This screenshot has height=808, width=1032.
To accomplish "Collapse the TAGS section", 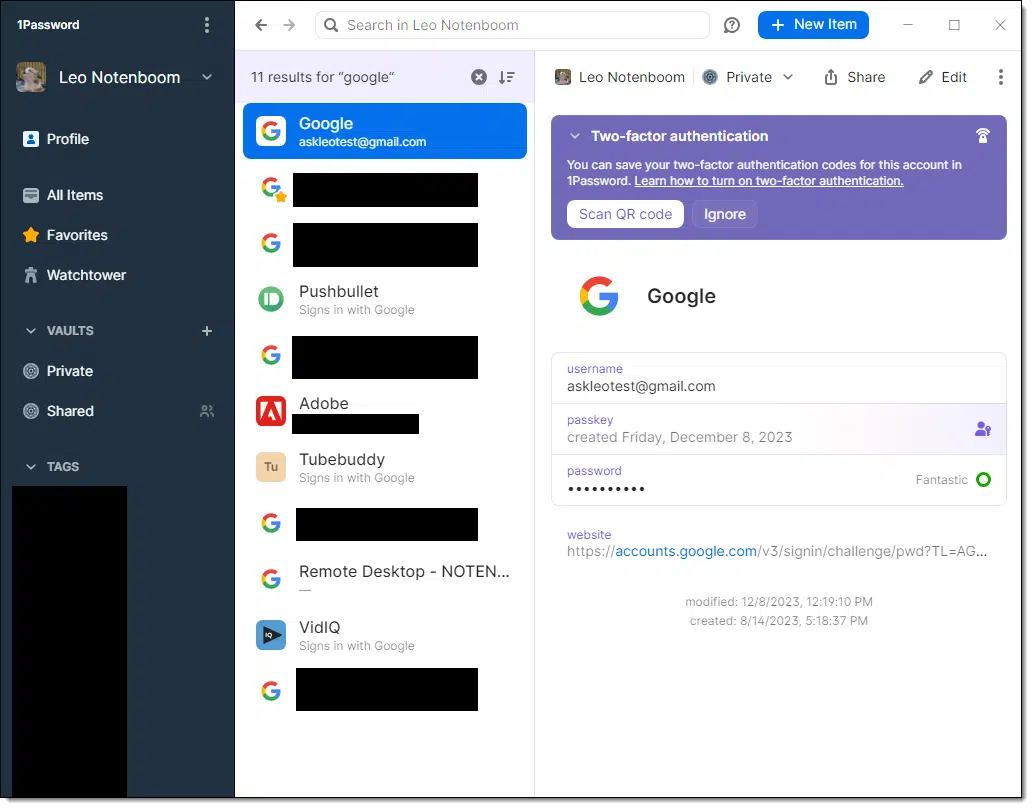I will (x=31, y=467).
